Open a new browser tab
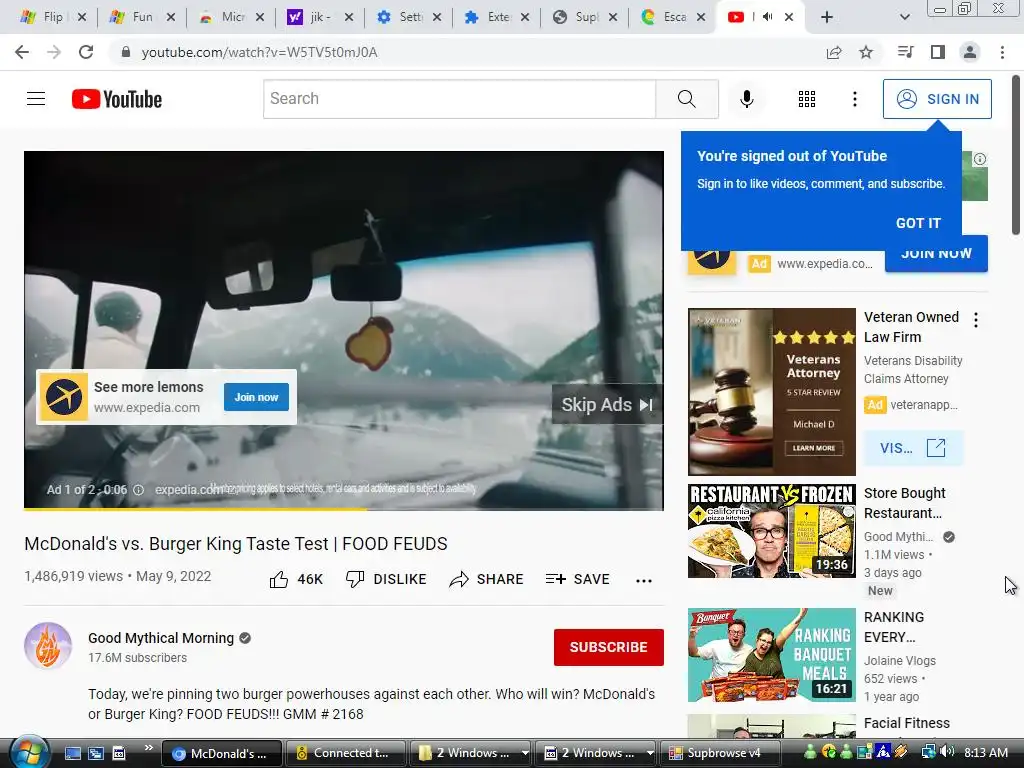The image size is (1024, 768). (827, 17)
